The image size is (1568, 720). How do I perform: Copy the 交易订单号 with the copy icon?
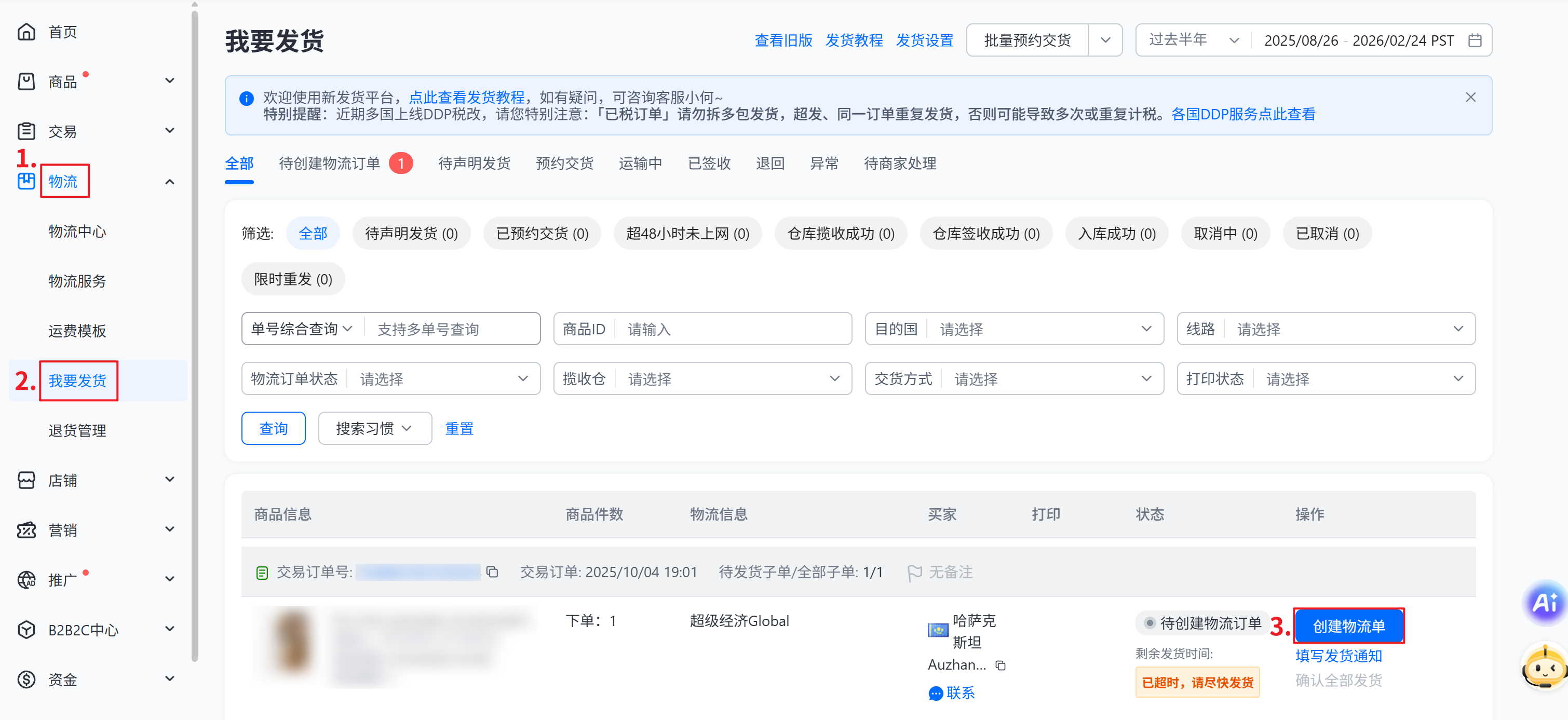492,572
